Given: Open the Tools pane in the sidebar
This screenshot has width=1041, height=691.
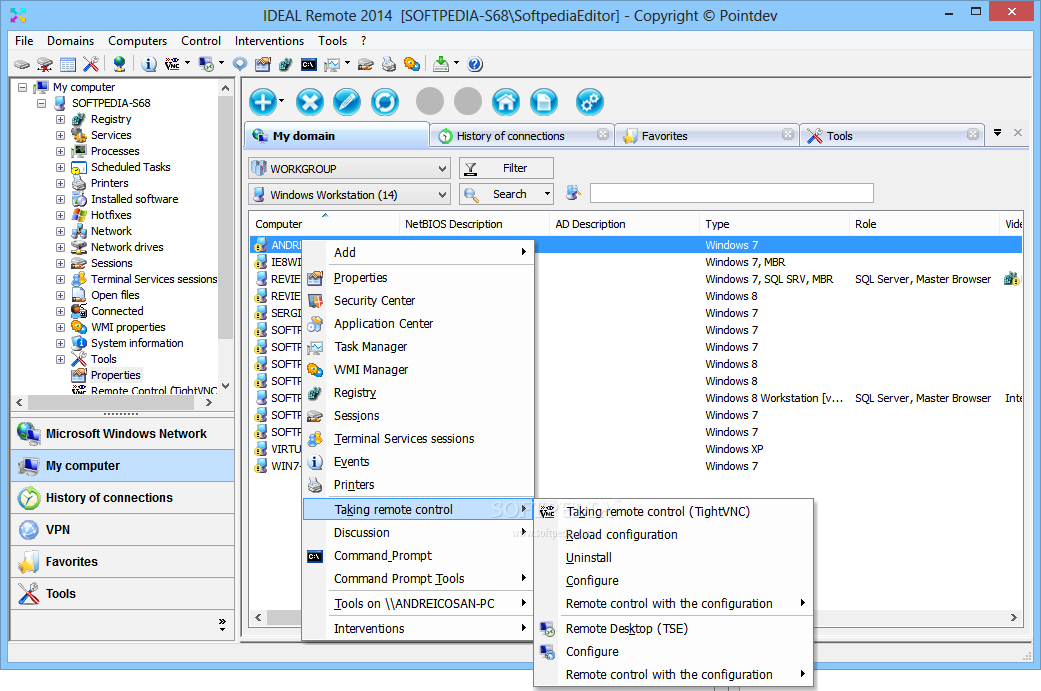Looking at the screenshot, I should [x=123, y=593].
